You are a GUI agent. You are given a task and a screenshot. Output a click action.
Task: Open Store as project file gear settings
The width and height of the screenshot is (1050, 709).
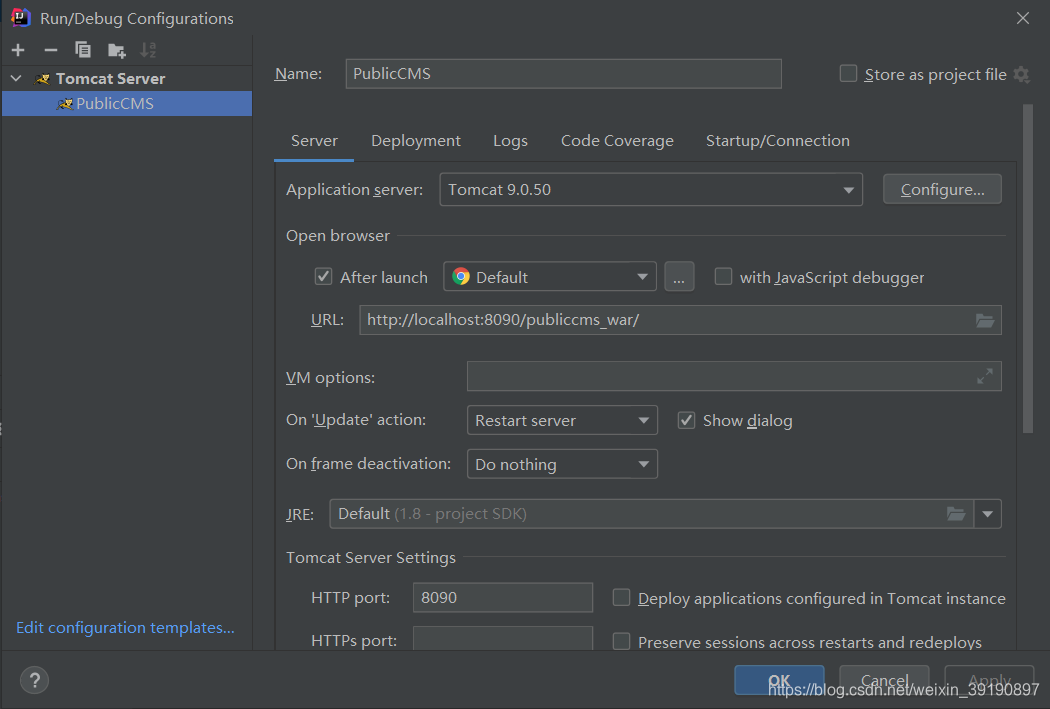point(1021,74)
